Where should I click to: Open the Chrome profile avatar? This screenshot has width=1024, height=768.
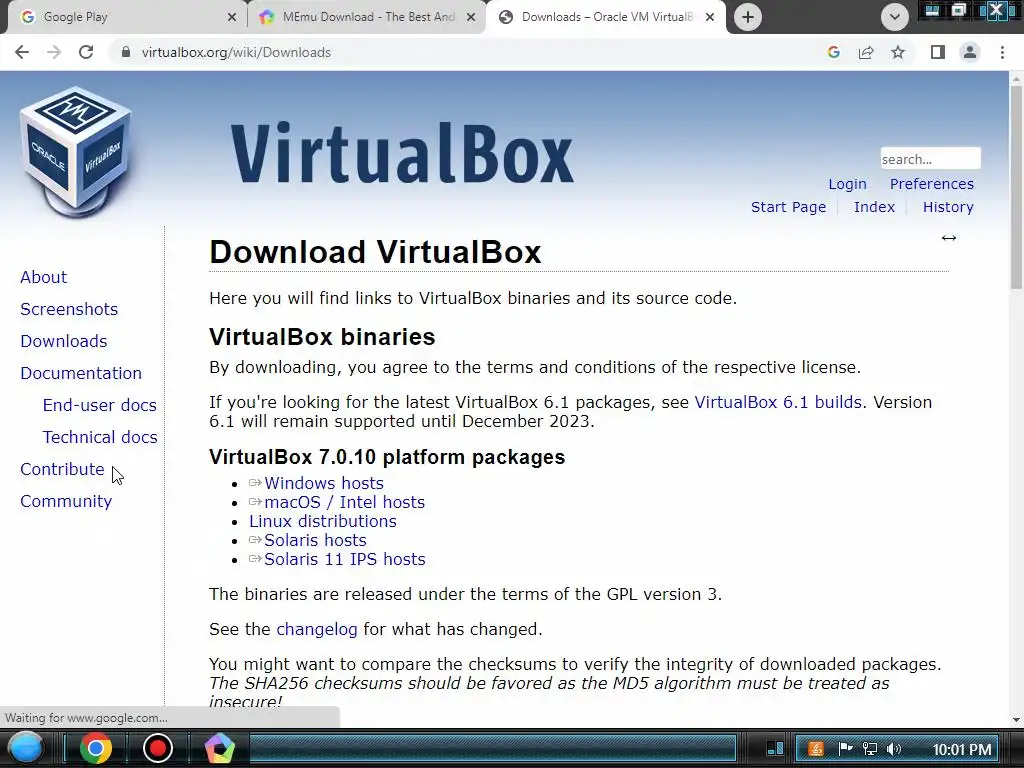tap(970, 52)
